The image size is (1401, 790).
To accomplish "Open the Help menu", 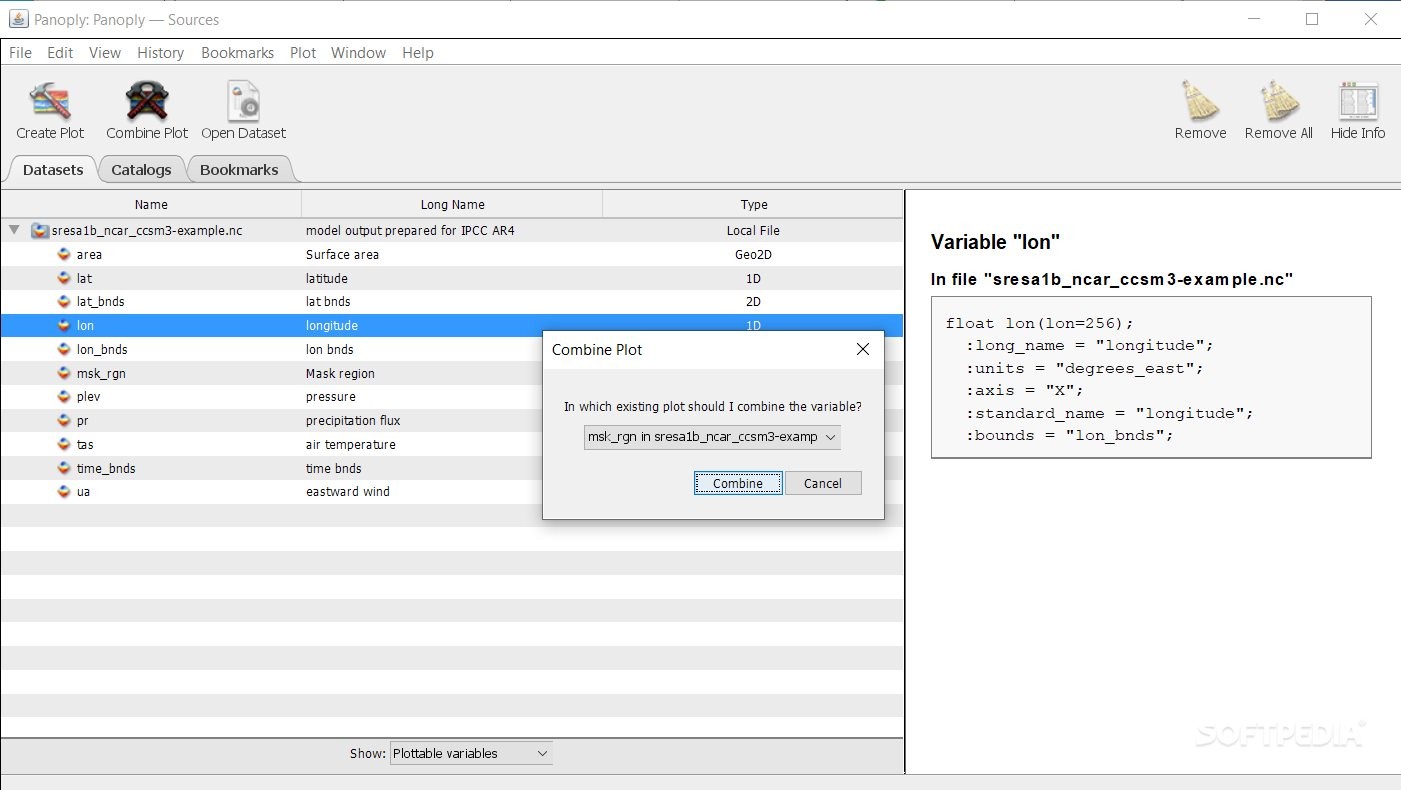I will tap(418, 53).
